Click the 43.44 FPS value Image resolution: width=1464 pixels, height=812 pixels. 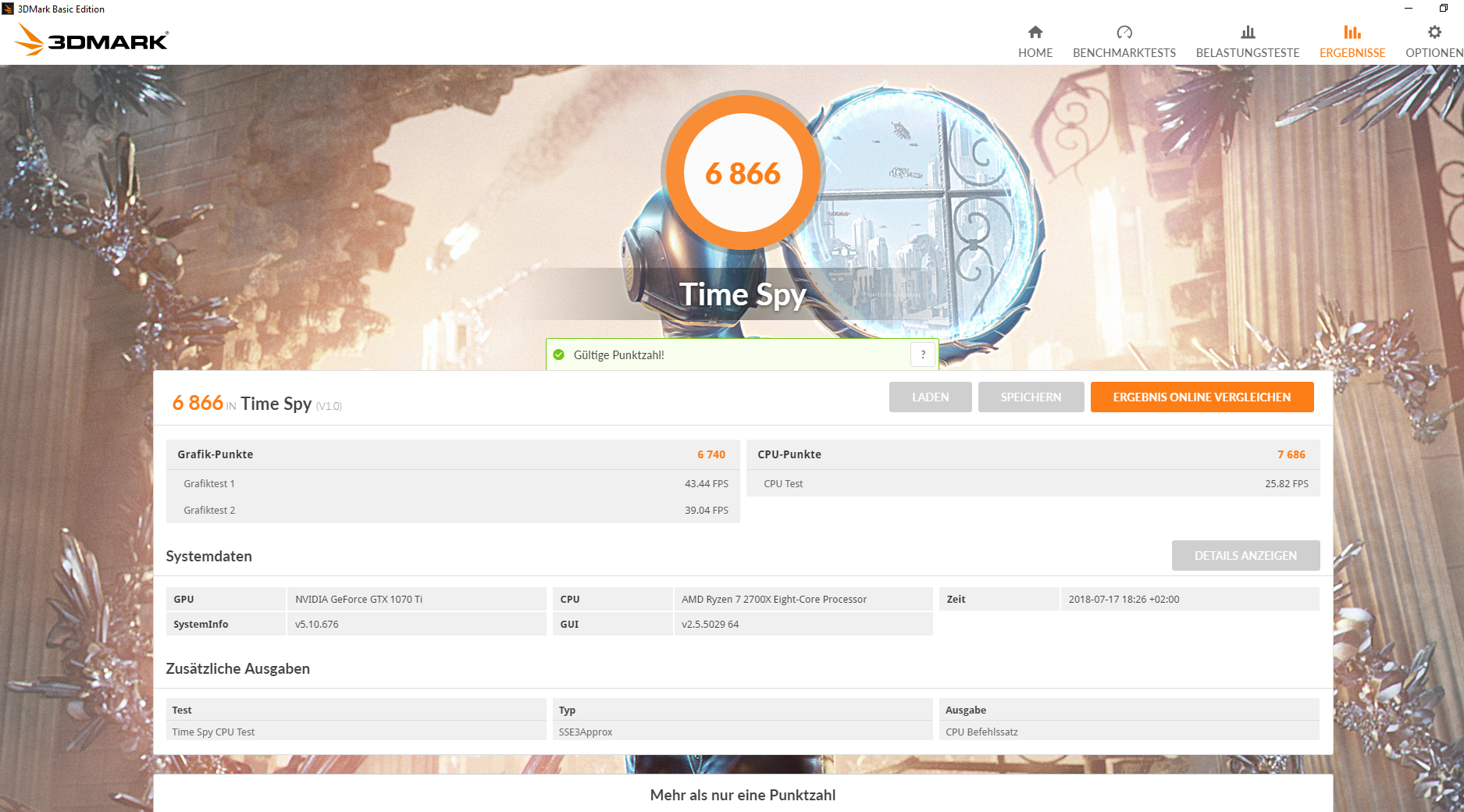point(707,484)
